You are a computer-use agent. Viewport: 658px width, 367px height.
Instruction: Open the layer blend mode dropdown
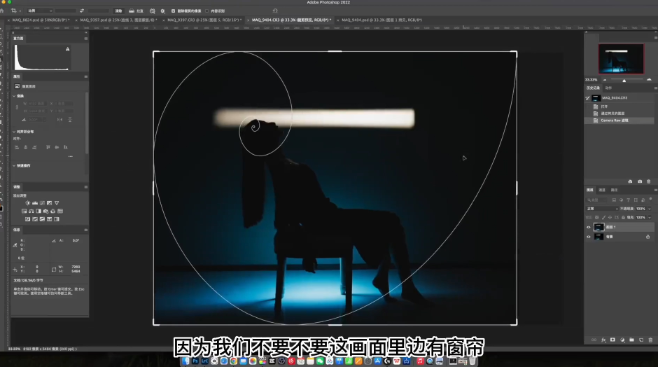(603, 208)
